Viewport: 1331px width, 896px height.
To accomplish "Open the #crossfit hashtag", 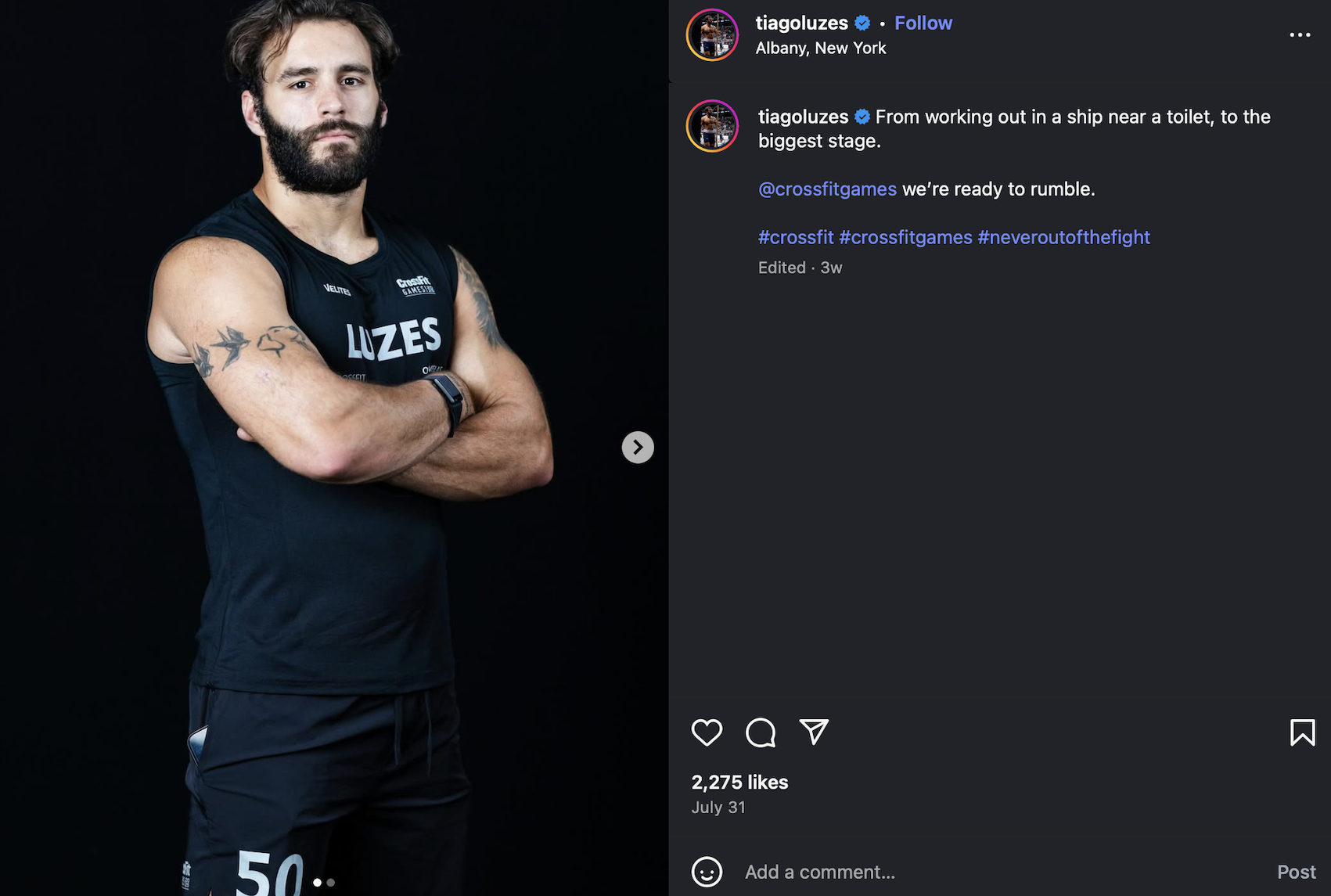I will point(796,237).
